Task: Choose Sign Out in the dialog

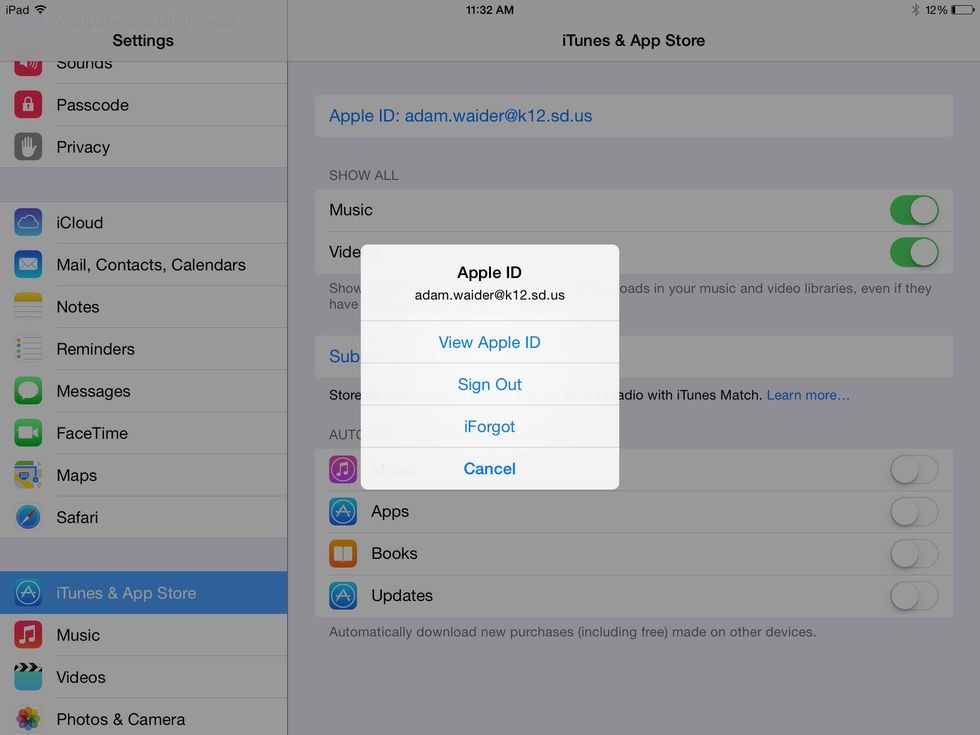Action: 489,384
